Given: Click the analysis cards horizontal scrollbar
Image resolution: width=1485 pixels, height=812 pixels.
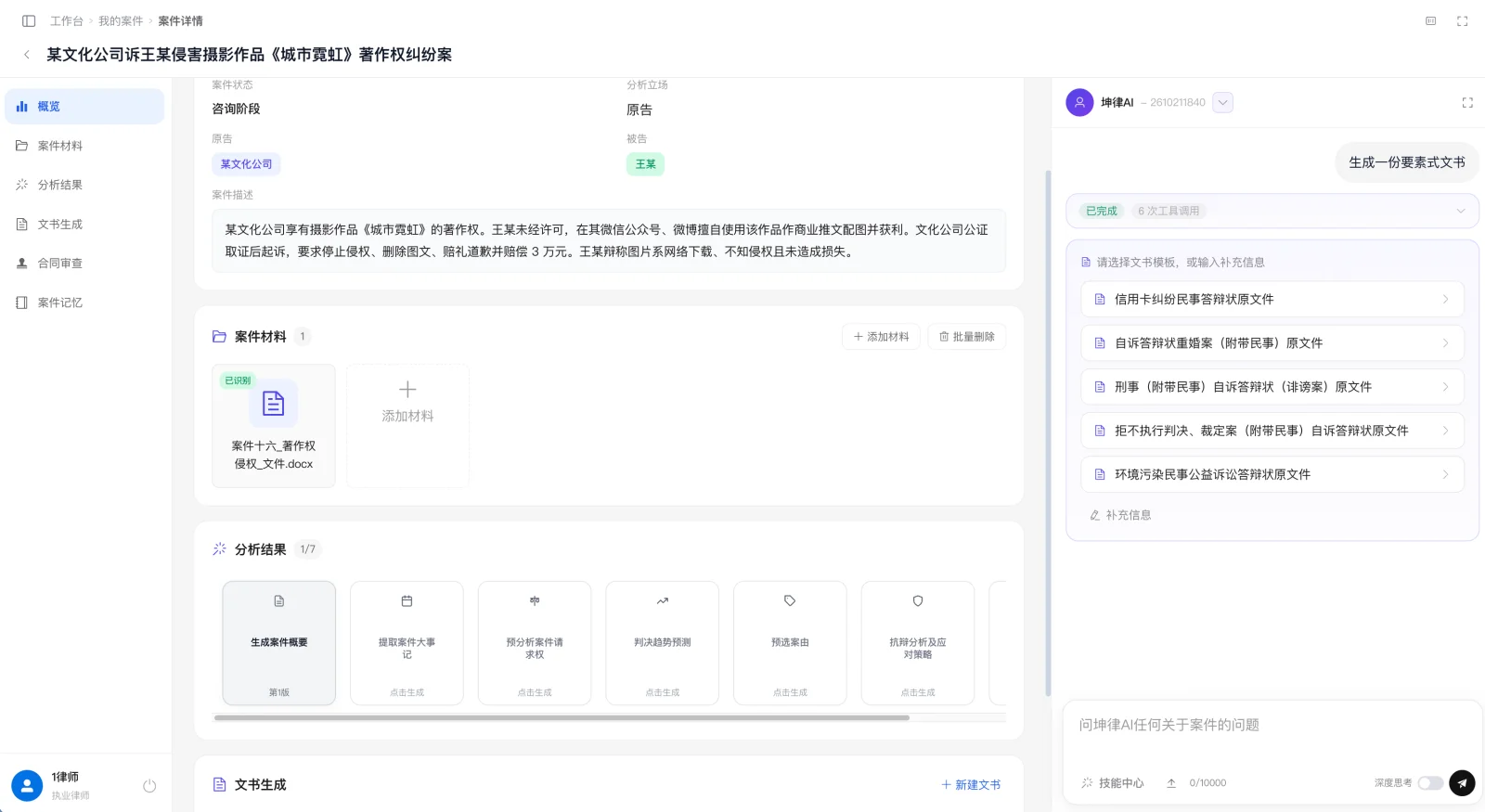Looking at the screenshot, I should 562,717.
